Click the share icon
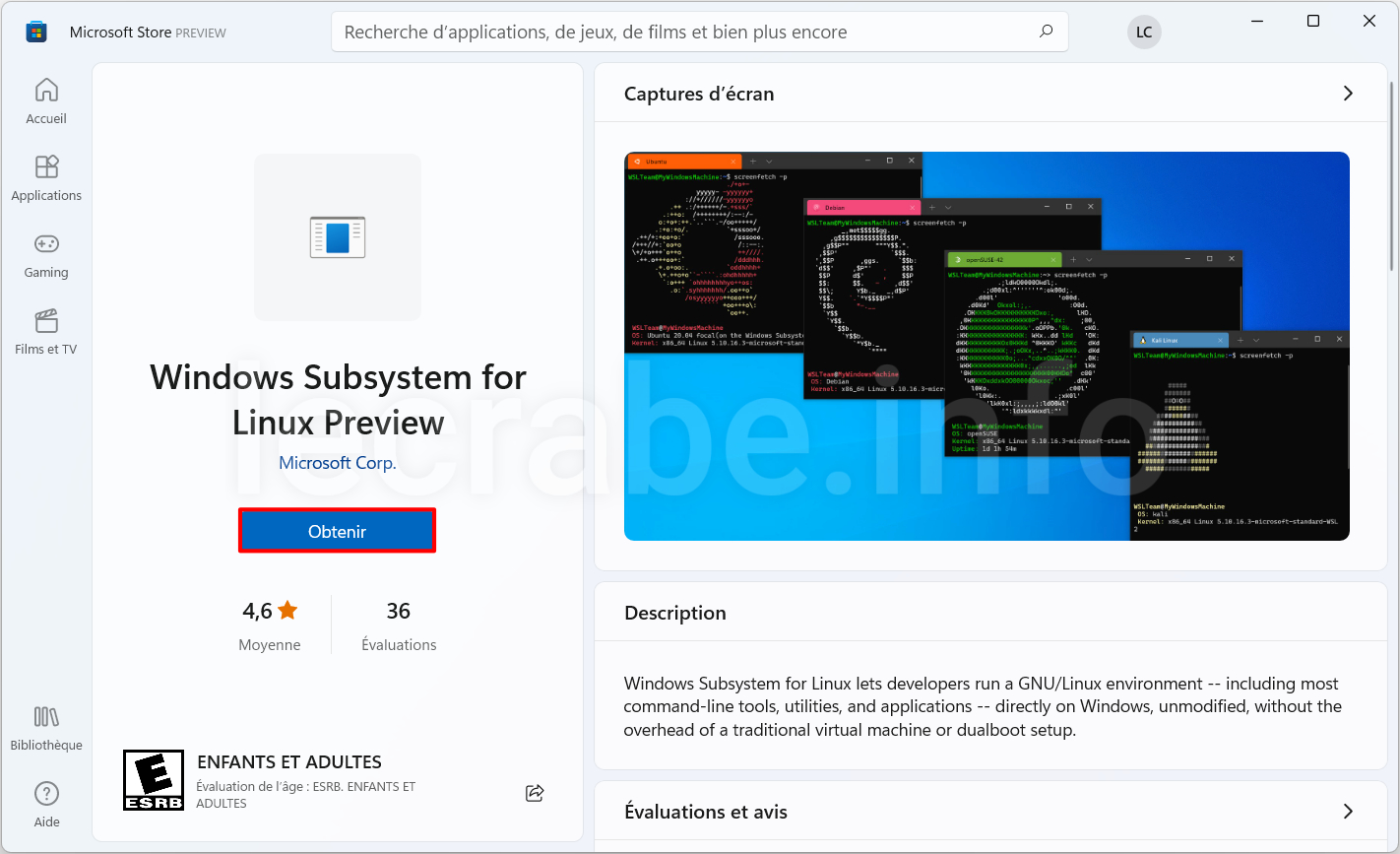The image size is (1400, 854). (x=535, y=793)
